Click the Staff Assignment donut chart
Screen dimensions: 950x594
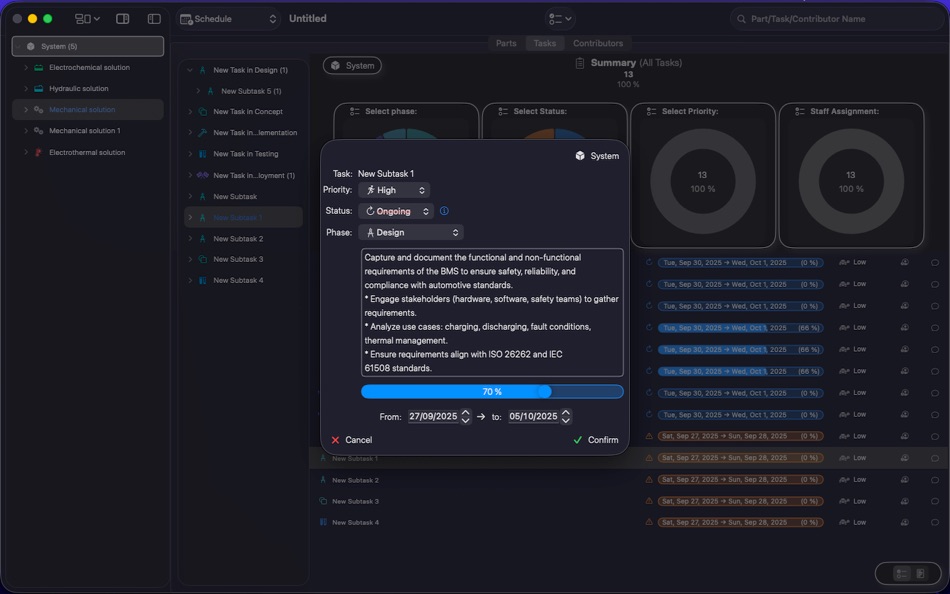851,181
